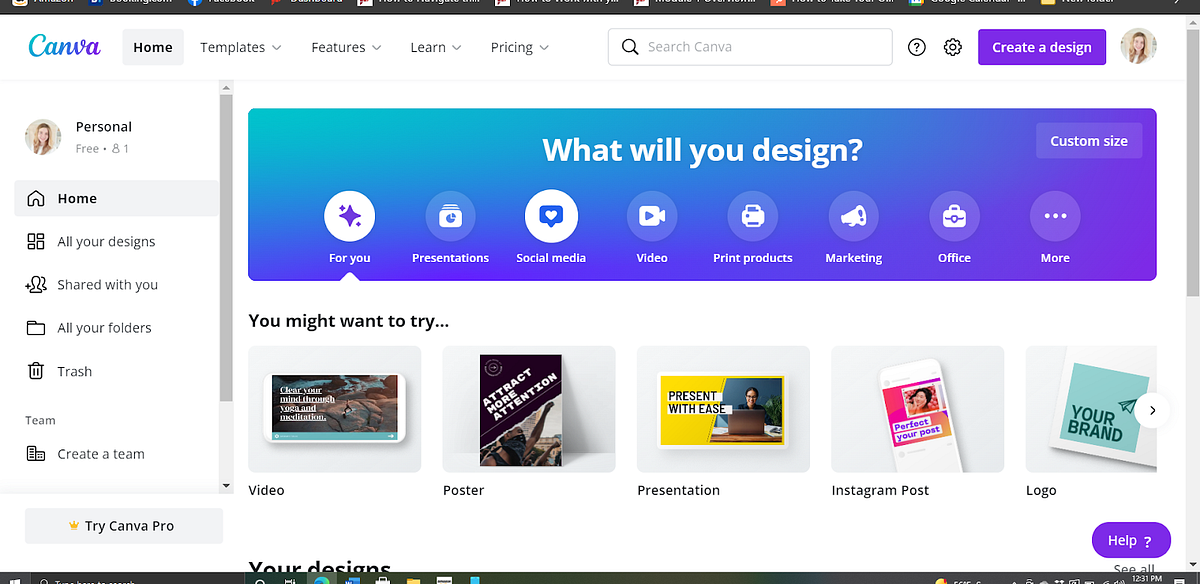
Task: Click the help question mark icon
Action: point(916,46)
